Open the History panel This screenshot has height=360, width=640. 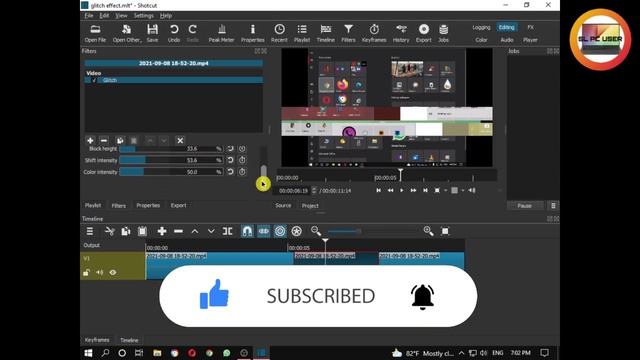pyautogui.click(x=401, y=33)
